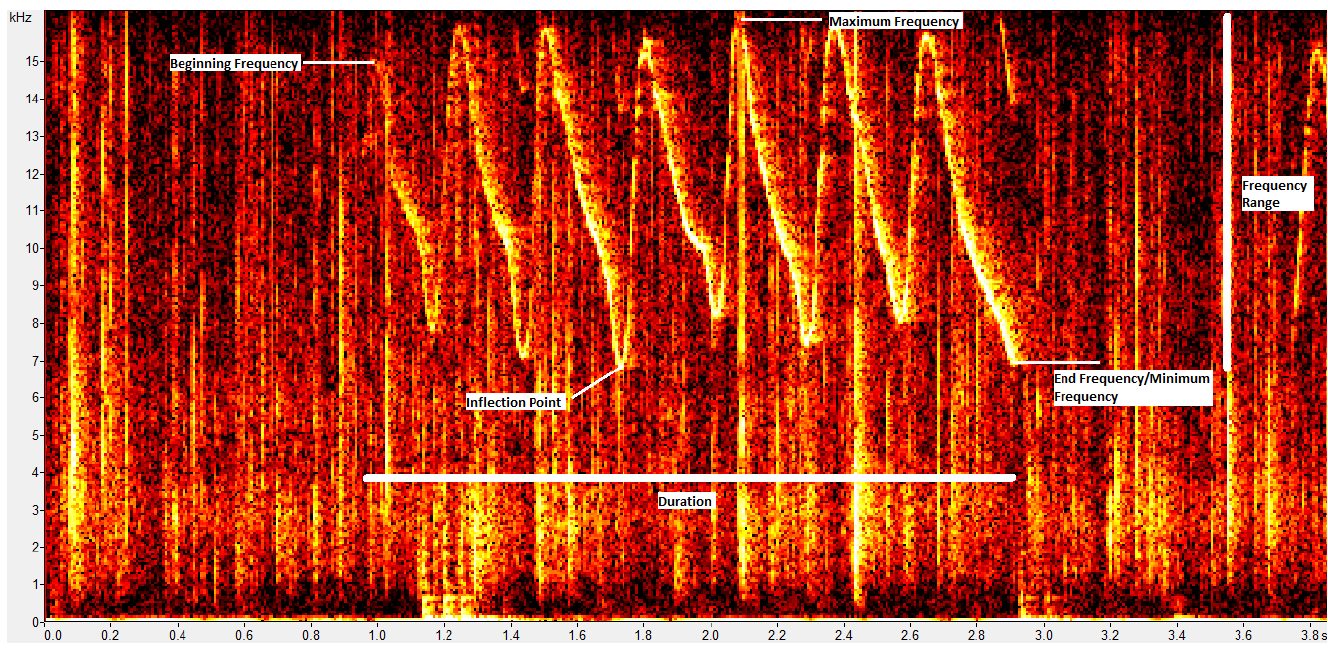Click the Inflection Point label
The image size is (1328, 654).
click(515, 402)
